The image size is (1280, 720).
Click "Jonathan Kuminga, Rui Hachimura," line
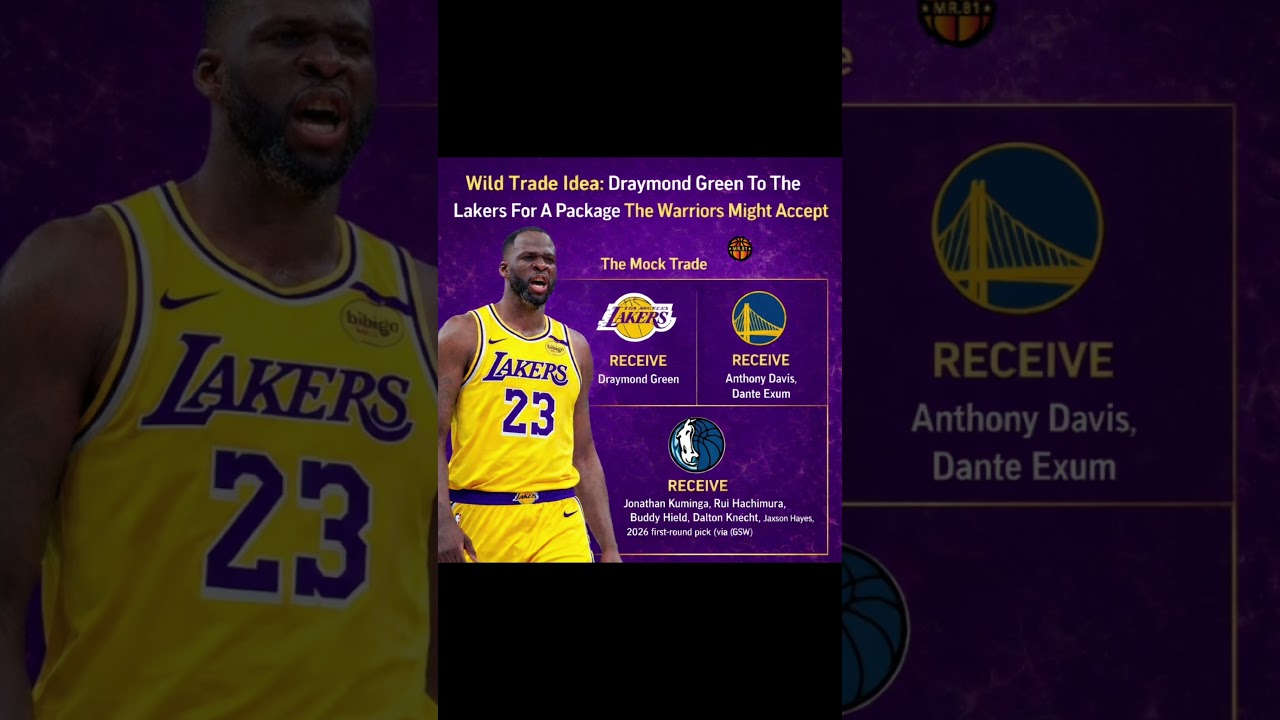tap(705, 503)
